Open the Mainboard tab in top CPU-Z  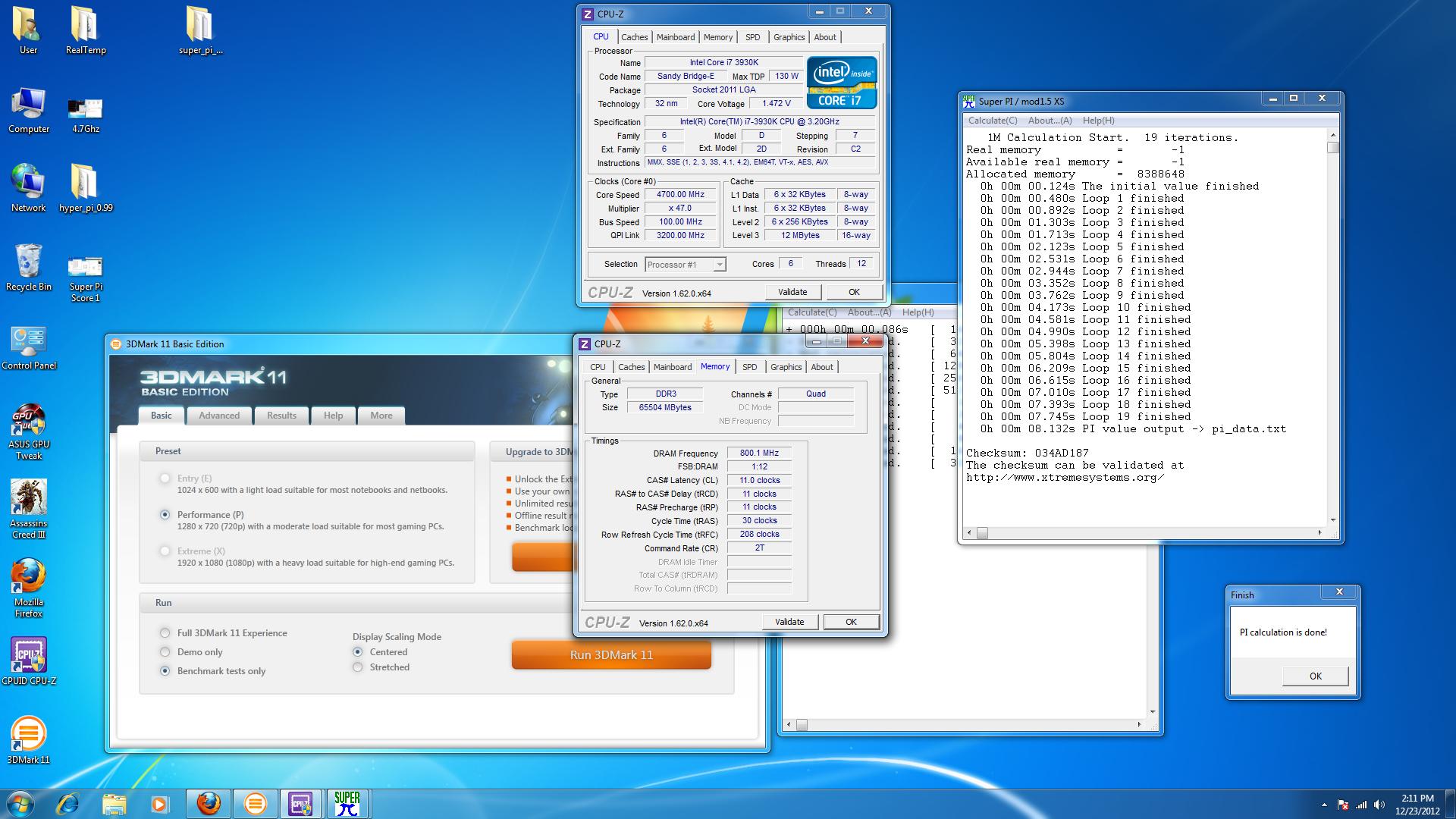[675, 37]
